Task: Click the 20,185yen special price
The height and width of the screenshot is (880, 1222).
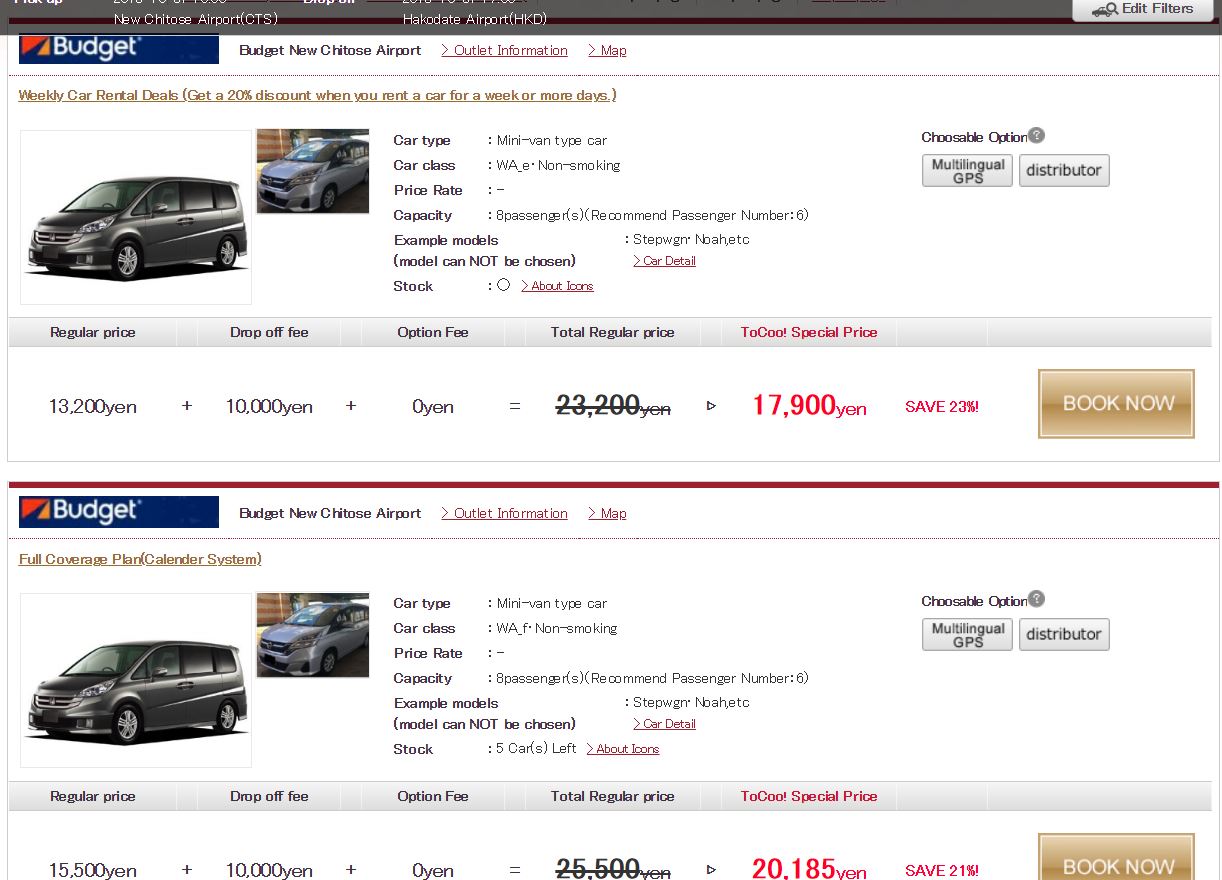Action: [809, 867]
